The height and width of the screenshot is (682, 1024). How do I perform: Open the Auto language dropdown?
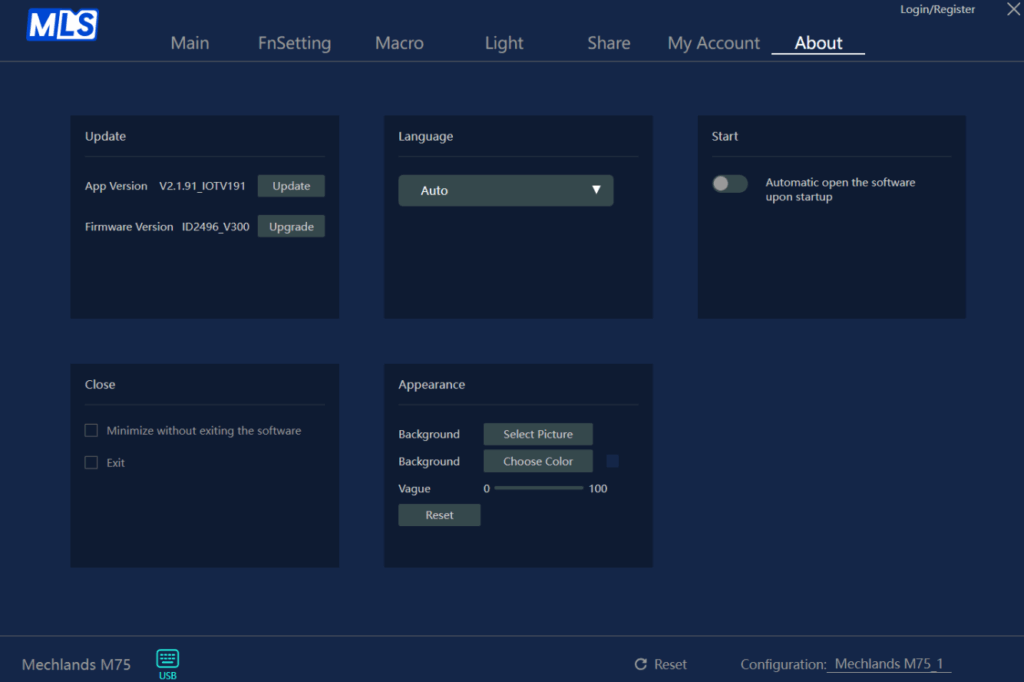pyautogui.click(x=505, y=191)
